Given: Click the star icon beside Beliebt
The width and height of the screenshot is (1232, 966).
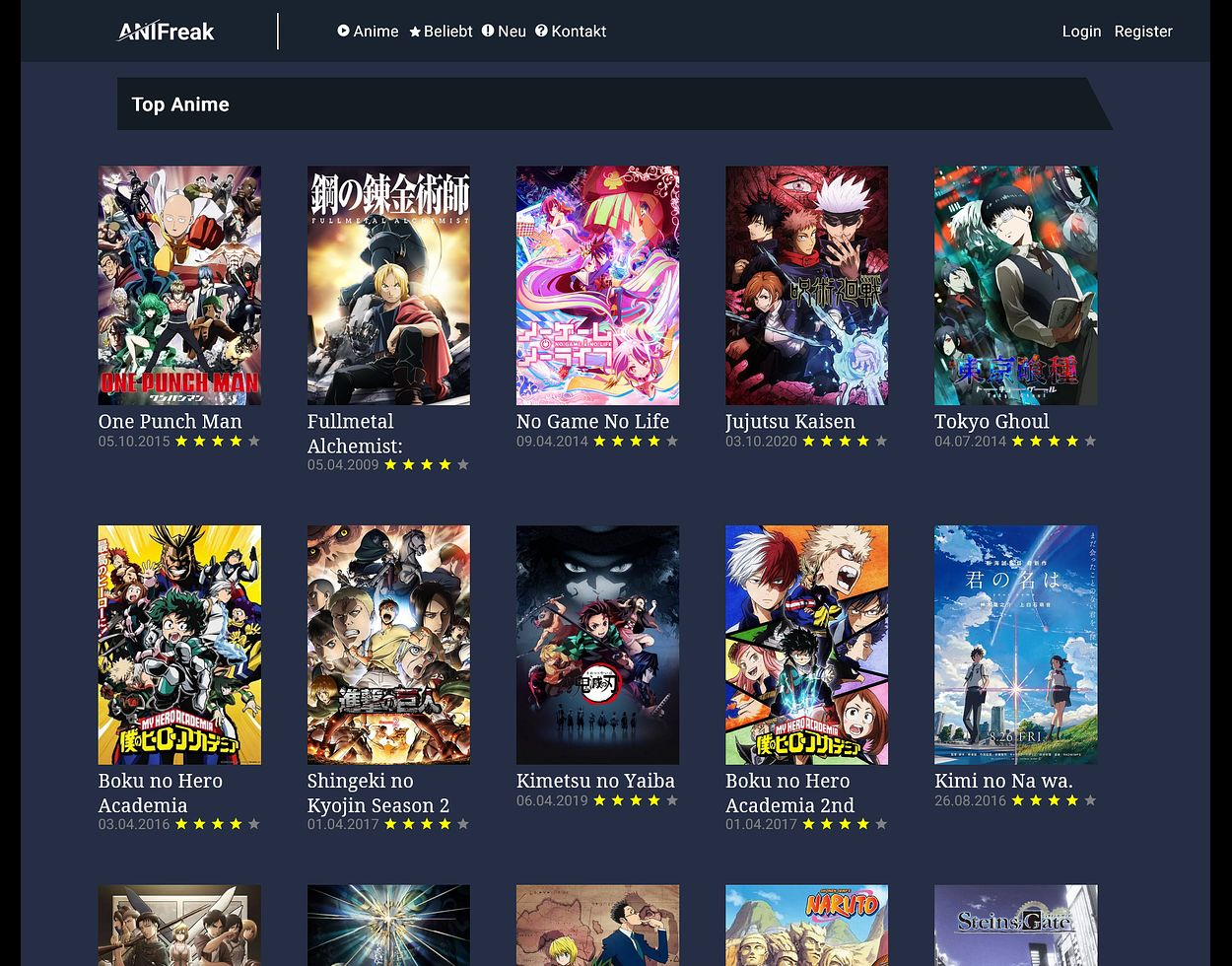Looking at the screenshot, I should click(415, 32).
